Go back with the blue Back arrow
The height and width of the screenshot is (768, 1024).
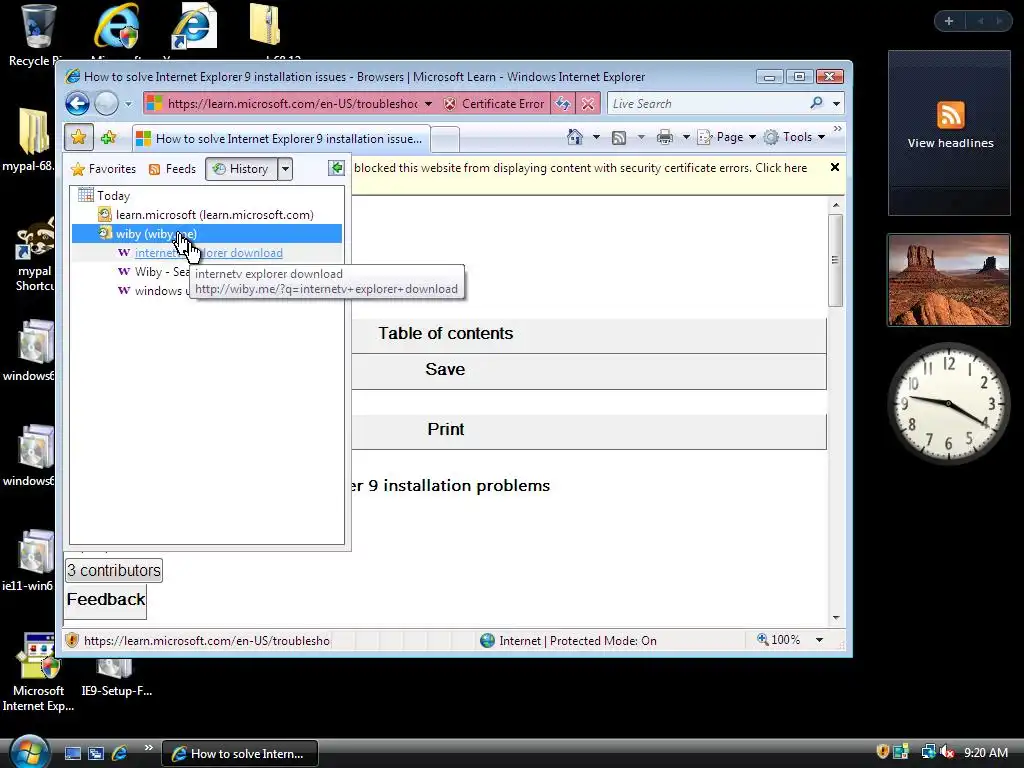77,103
